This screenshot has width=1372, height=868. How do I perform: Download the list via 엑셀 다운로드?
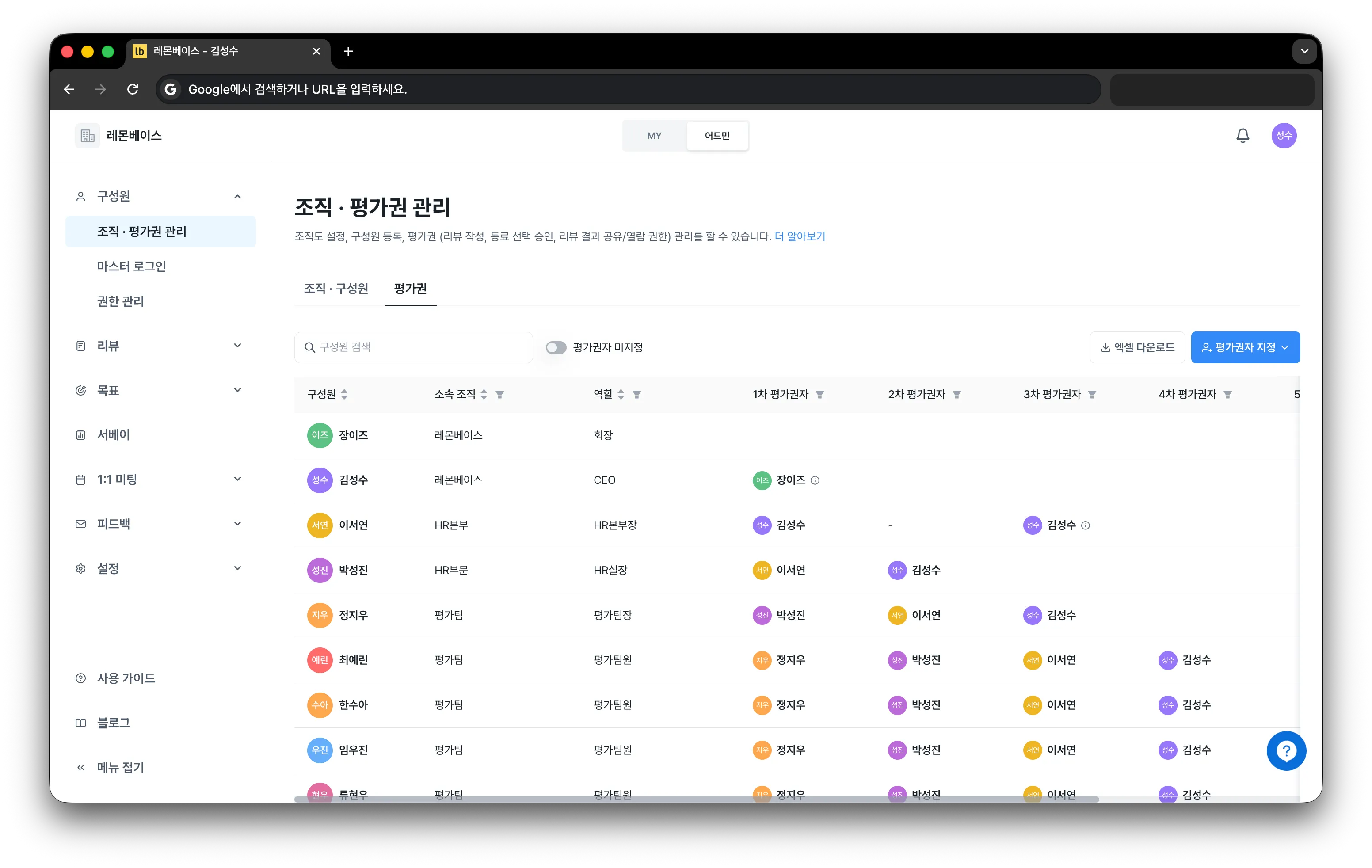(1137, 347)
